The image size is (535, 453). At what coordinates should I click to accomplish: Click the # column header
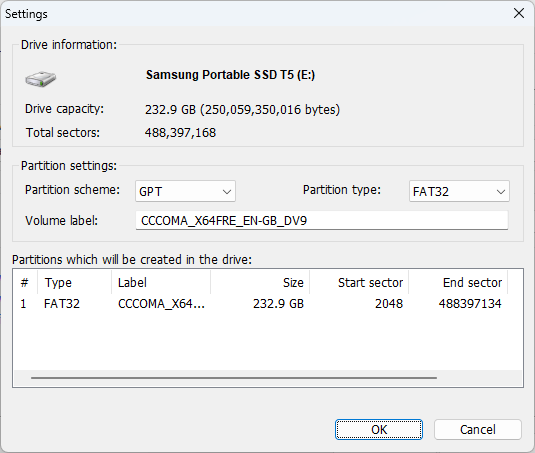point(26,282)
